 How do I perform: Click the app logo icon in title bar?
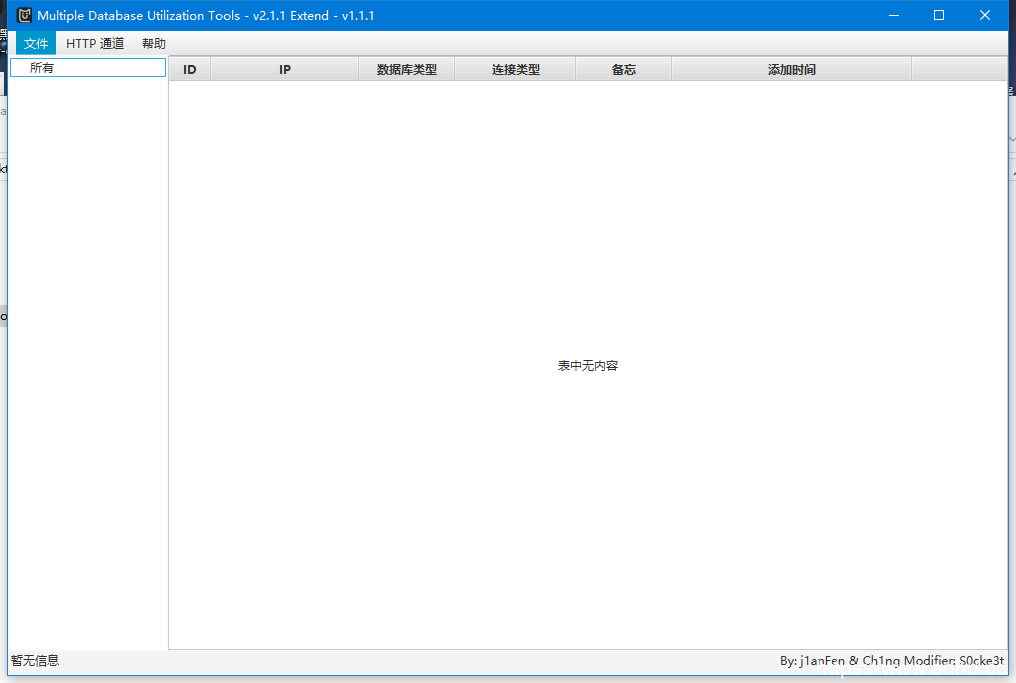(x=24, y=15)
